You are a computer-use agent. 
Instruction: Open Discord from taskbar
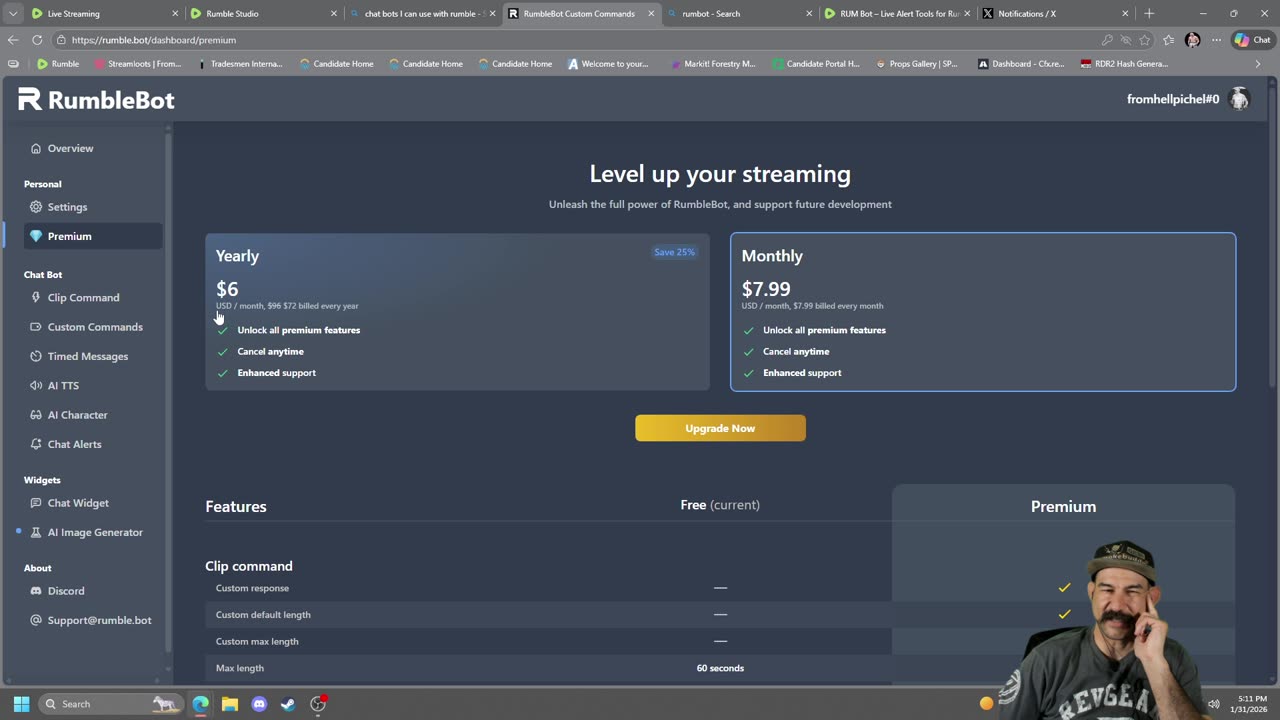pyautogui.click(x=259, y=704)
